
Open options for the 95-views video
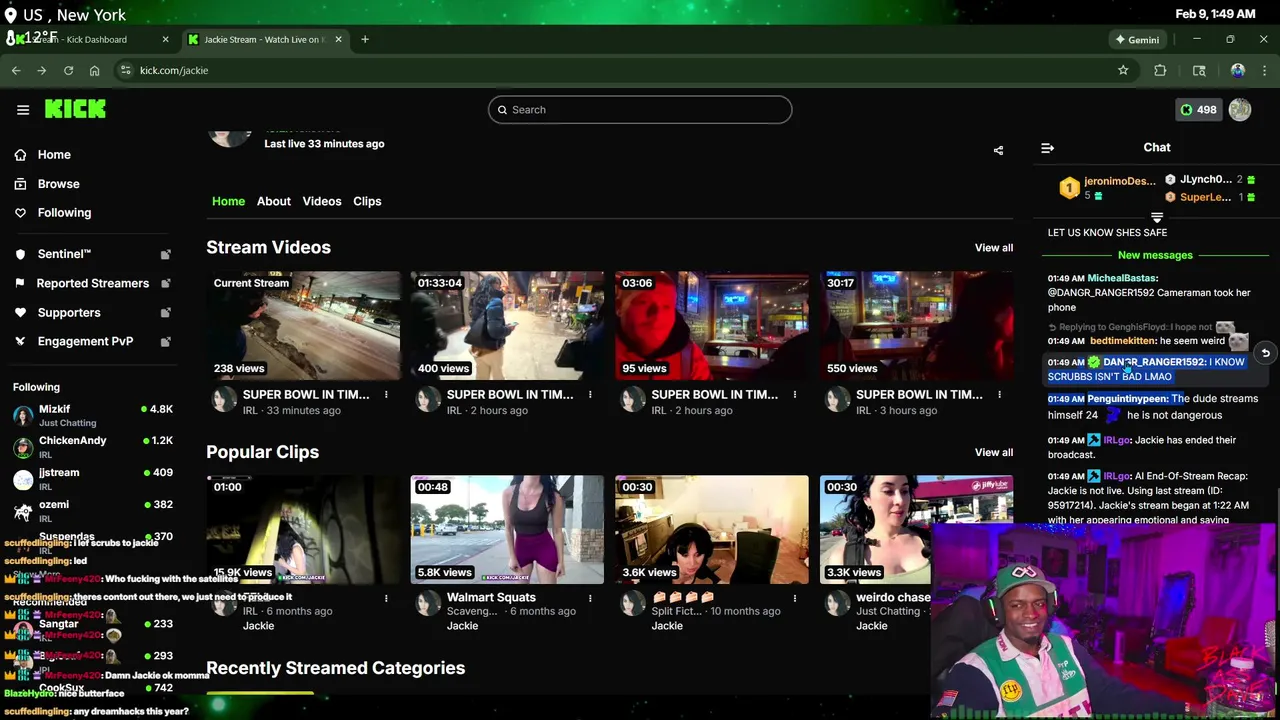[x=795, y=395]
